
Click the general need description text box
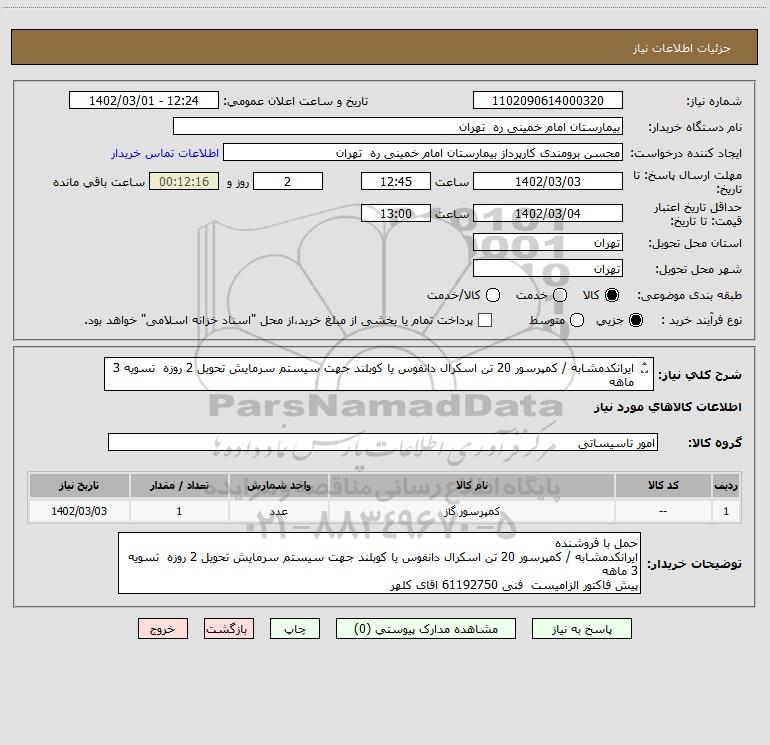[x=379, y=374]
